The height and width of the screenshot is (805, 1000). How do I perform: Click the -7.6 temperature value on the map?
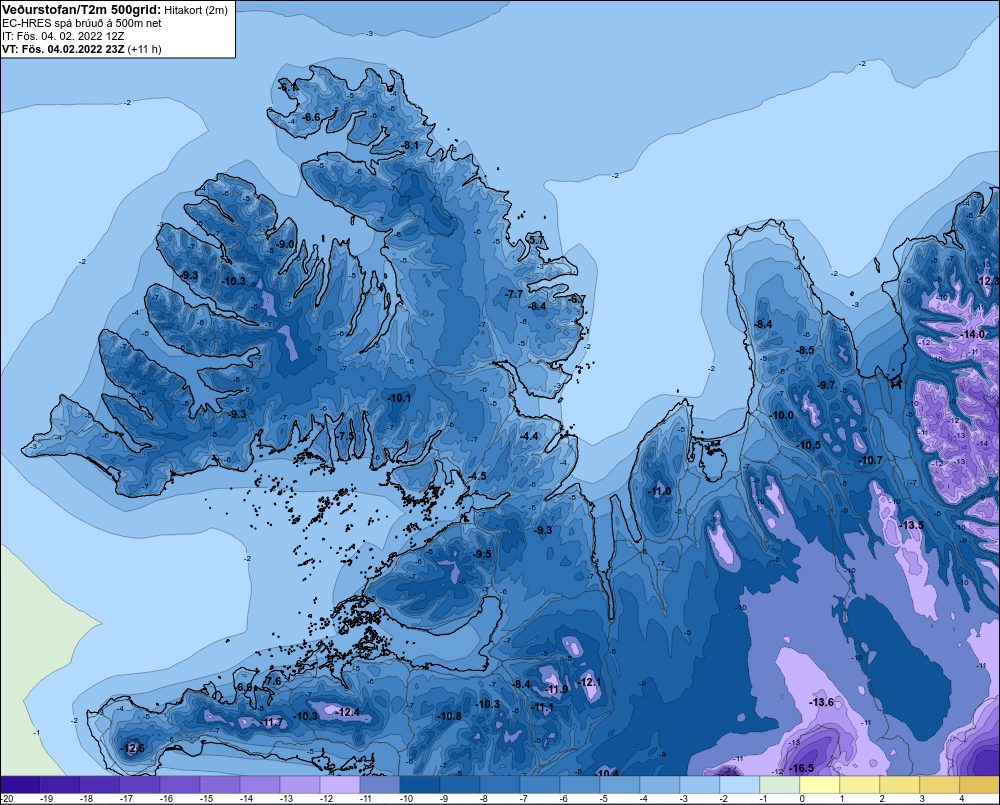pyautogui.click(x=272, y=681)
